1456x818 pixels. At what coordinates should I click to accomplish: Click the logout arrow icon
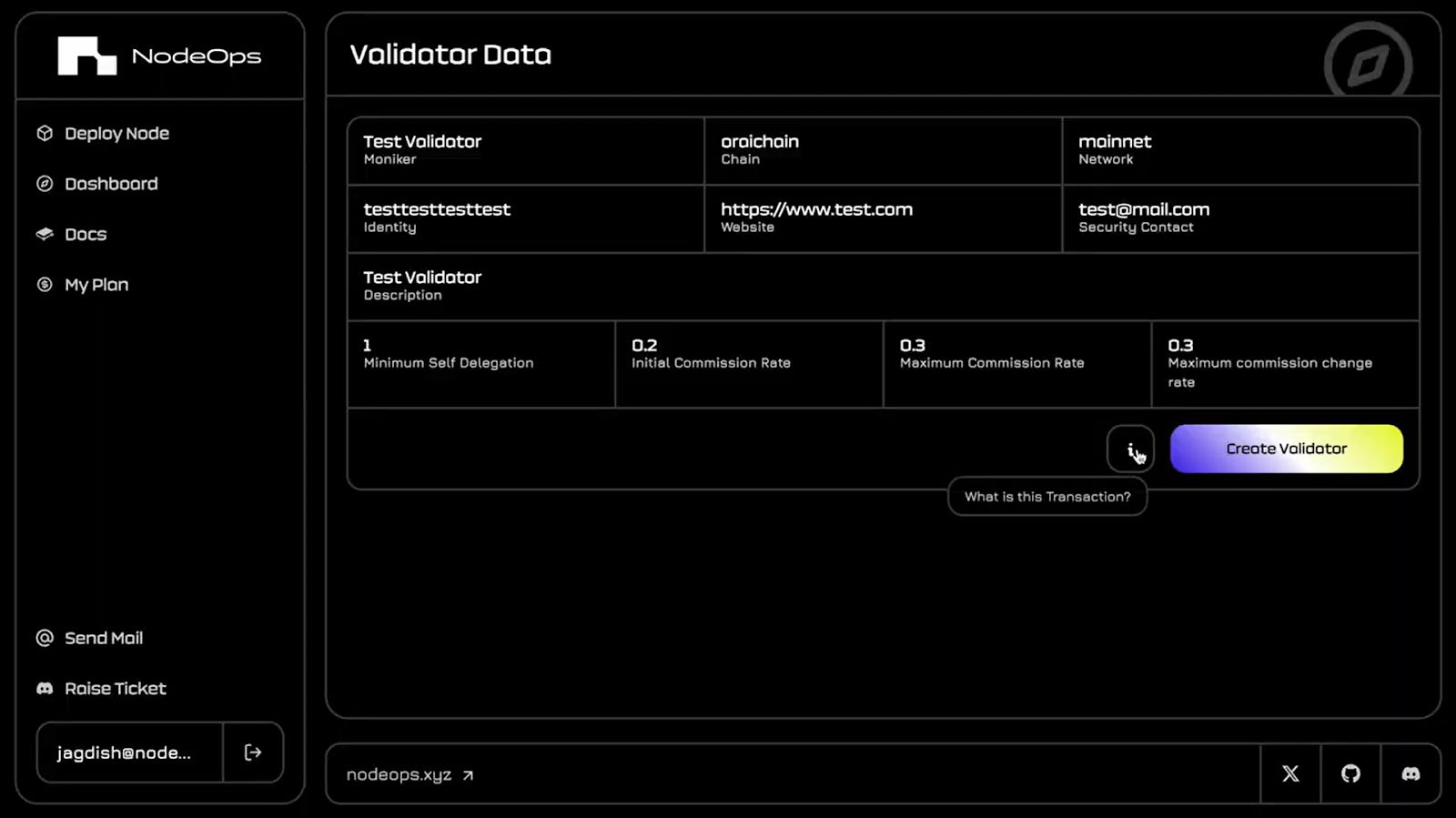tap(253, 752)
